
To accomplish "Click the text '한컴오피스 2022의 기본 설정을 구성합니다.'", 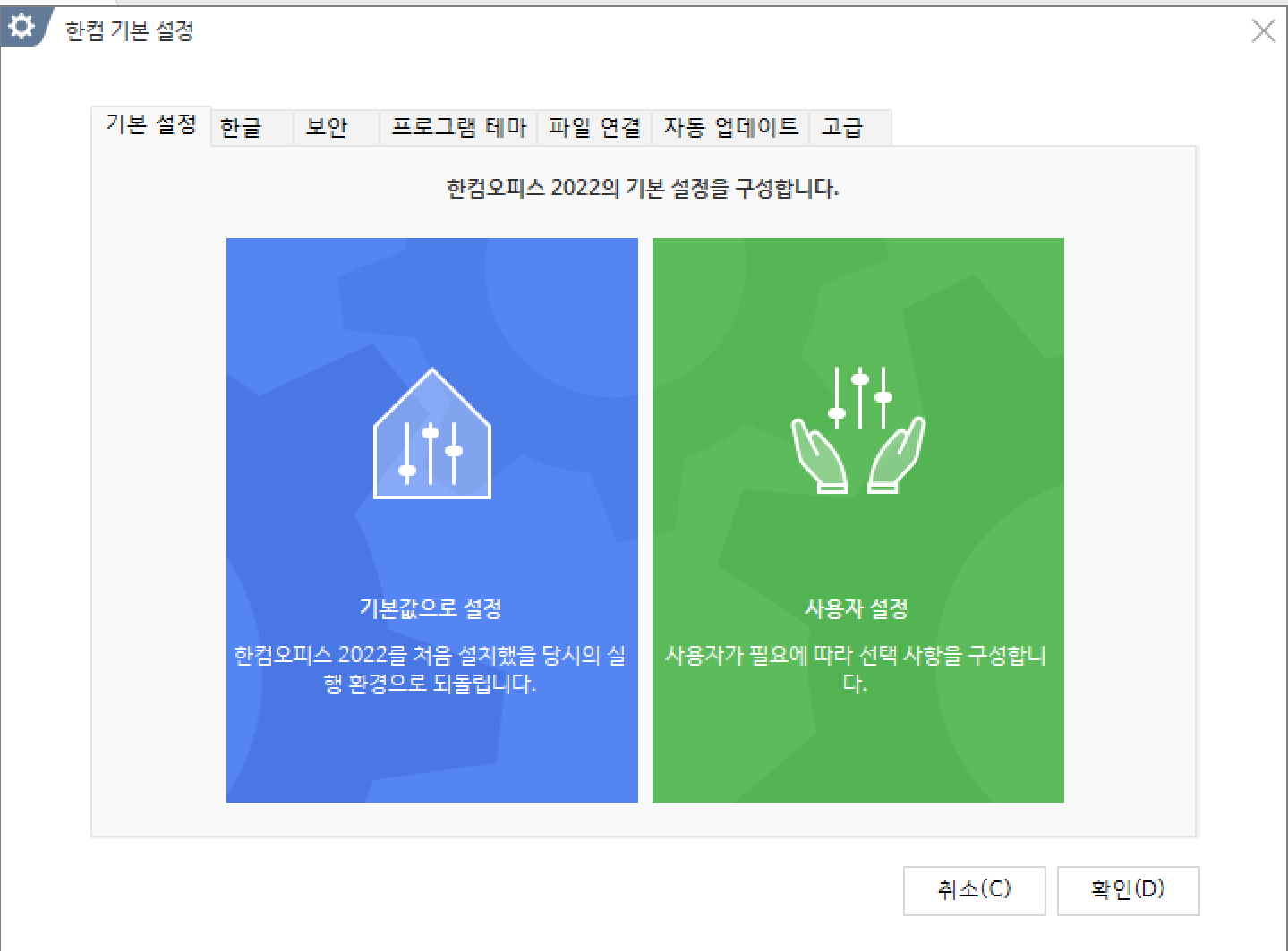I will pyautogui.click(x=643, y=188).
